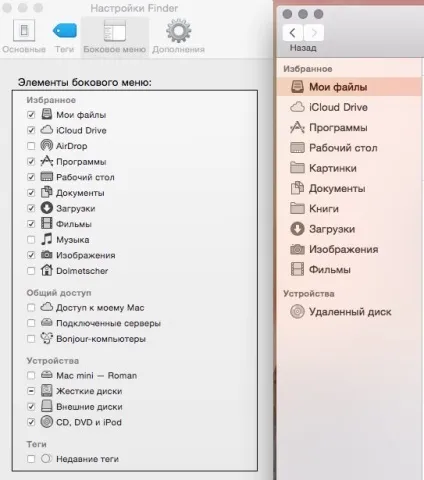Click the Bonjour-компьютеры icon
This screenshot has height=480, width=424.
pos(47,338)
